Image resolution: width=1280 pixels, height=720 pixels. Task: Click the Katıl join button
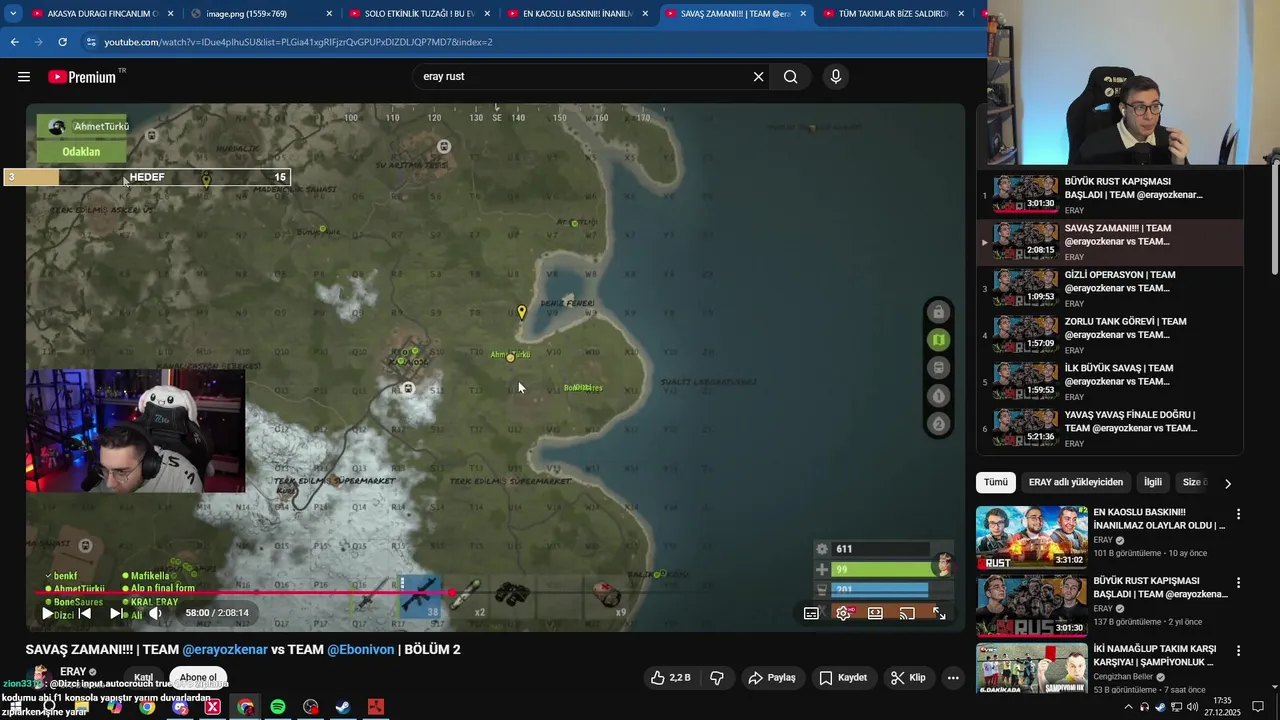[x=144, y=677]
